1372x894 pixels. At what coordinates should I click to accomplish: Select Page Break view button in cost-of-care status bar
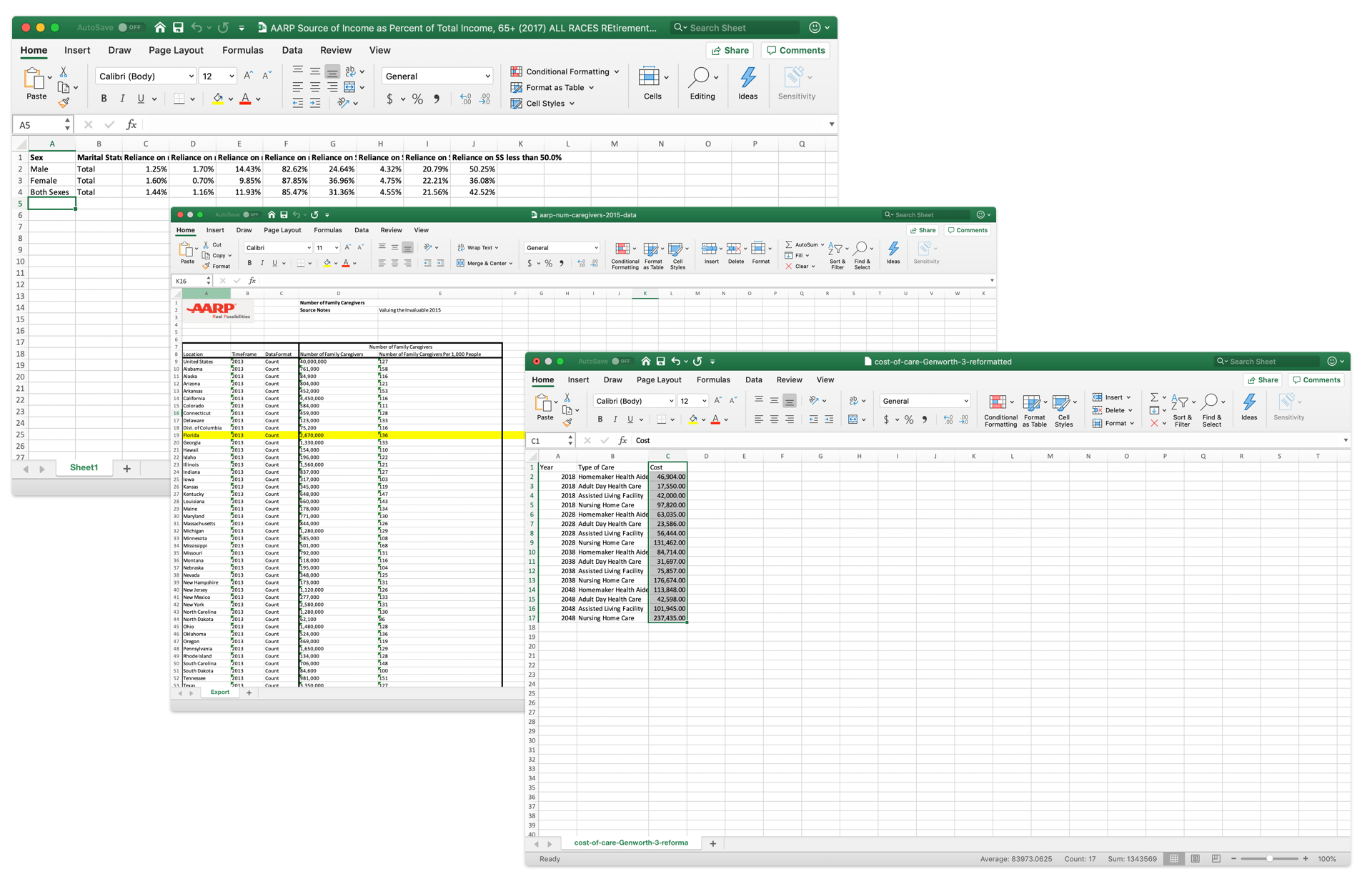(x=1216, y=858)
